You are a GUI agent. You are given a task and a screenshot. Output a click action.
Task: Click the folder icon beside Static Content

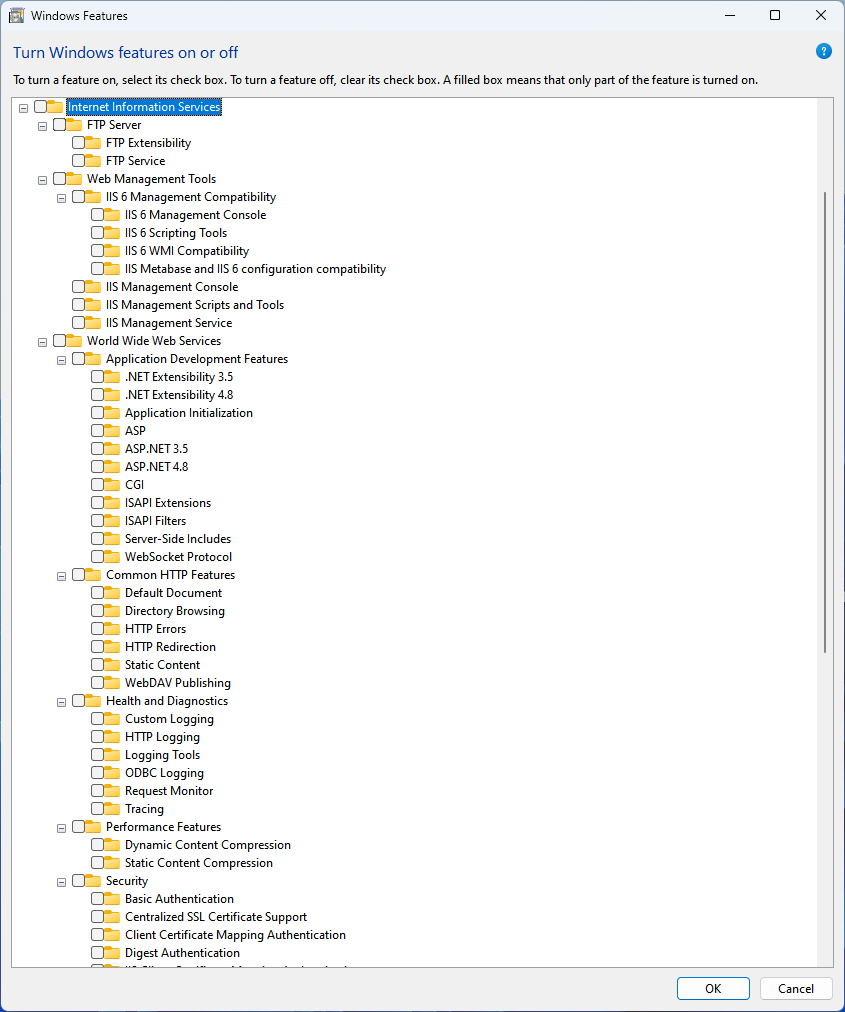pos(112,665)
